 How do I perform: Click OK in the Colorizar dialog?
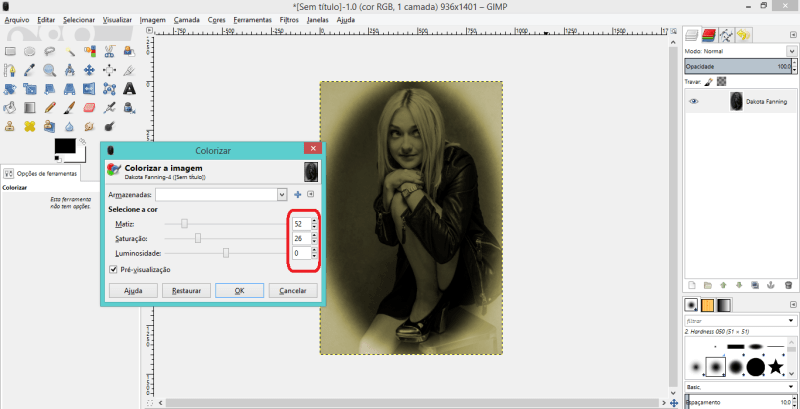[x=239, y=291]
